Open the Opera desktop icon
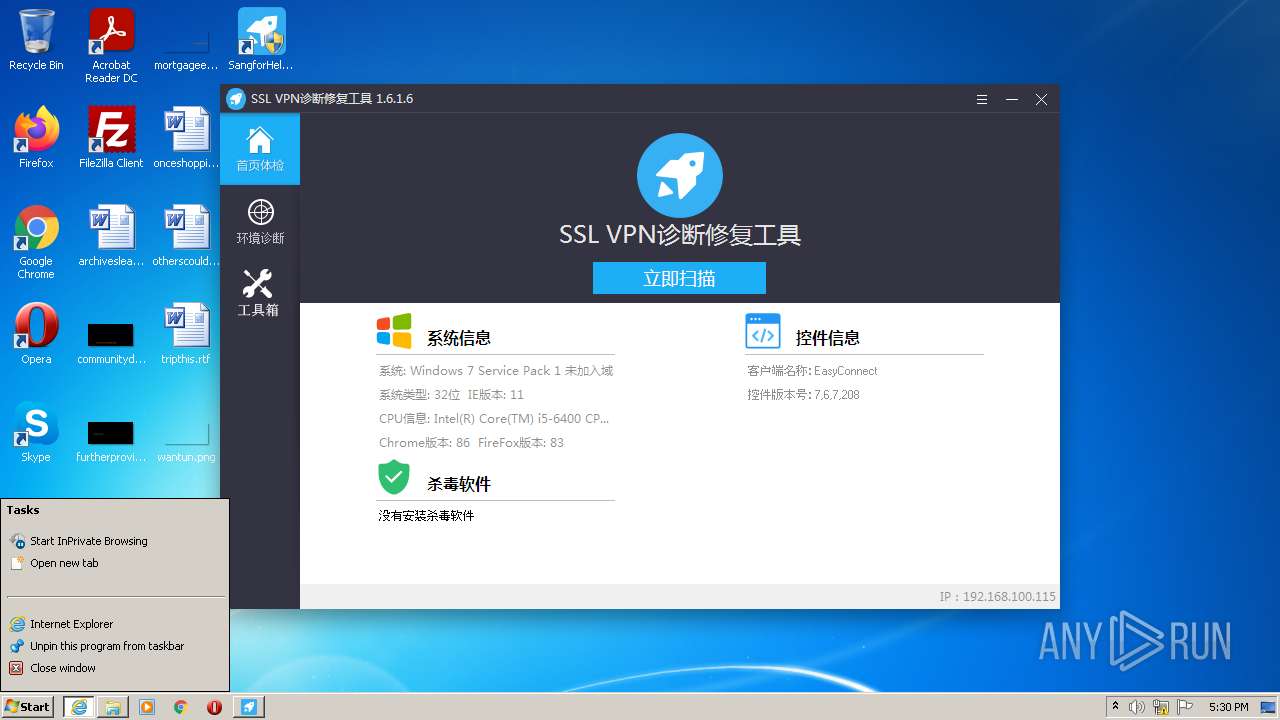1280x720 pixels. (x=36, y=334)
